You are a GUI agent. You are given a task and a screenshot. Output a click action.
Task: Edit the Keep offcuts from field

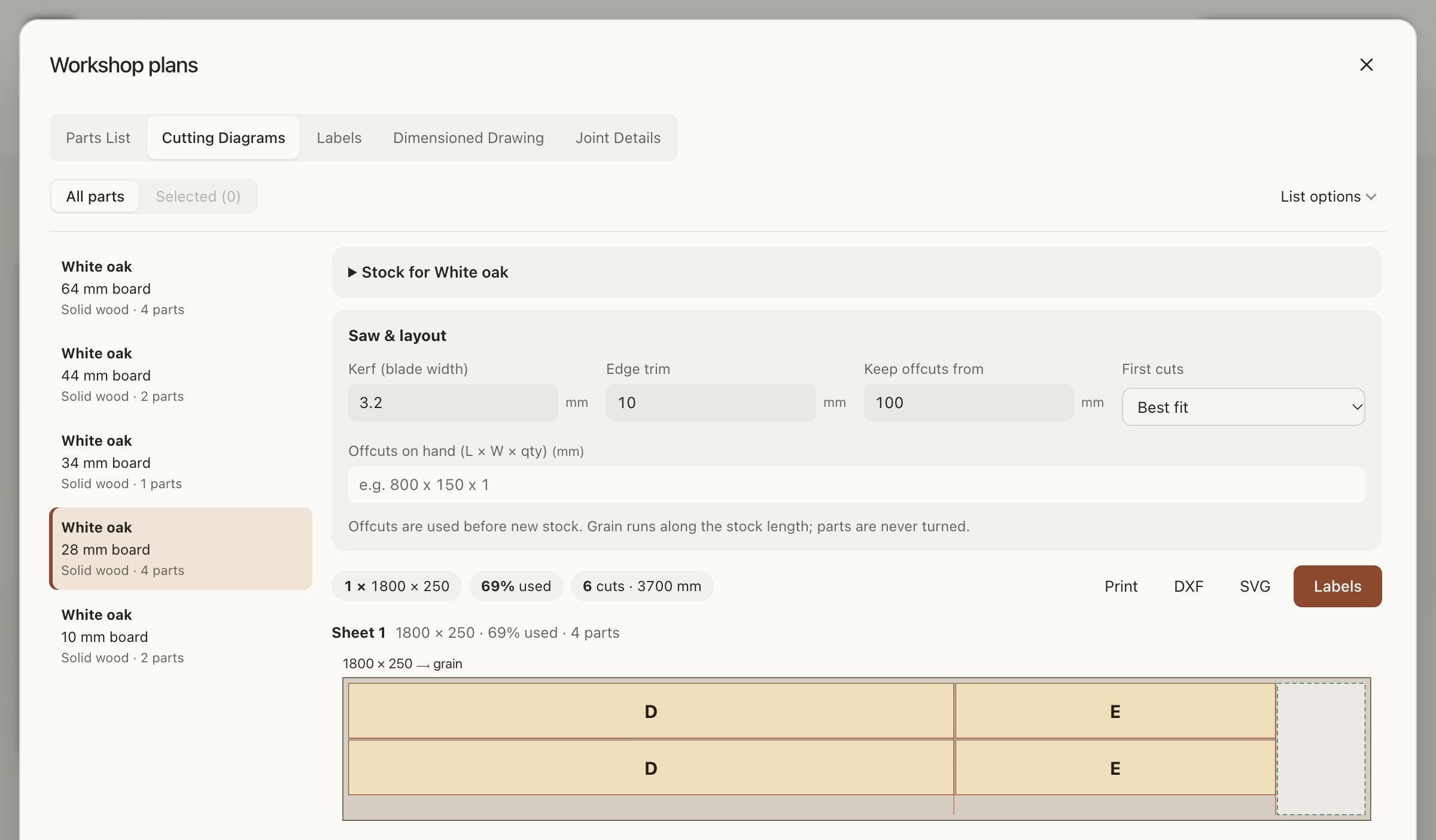coord(969,403)
